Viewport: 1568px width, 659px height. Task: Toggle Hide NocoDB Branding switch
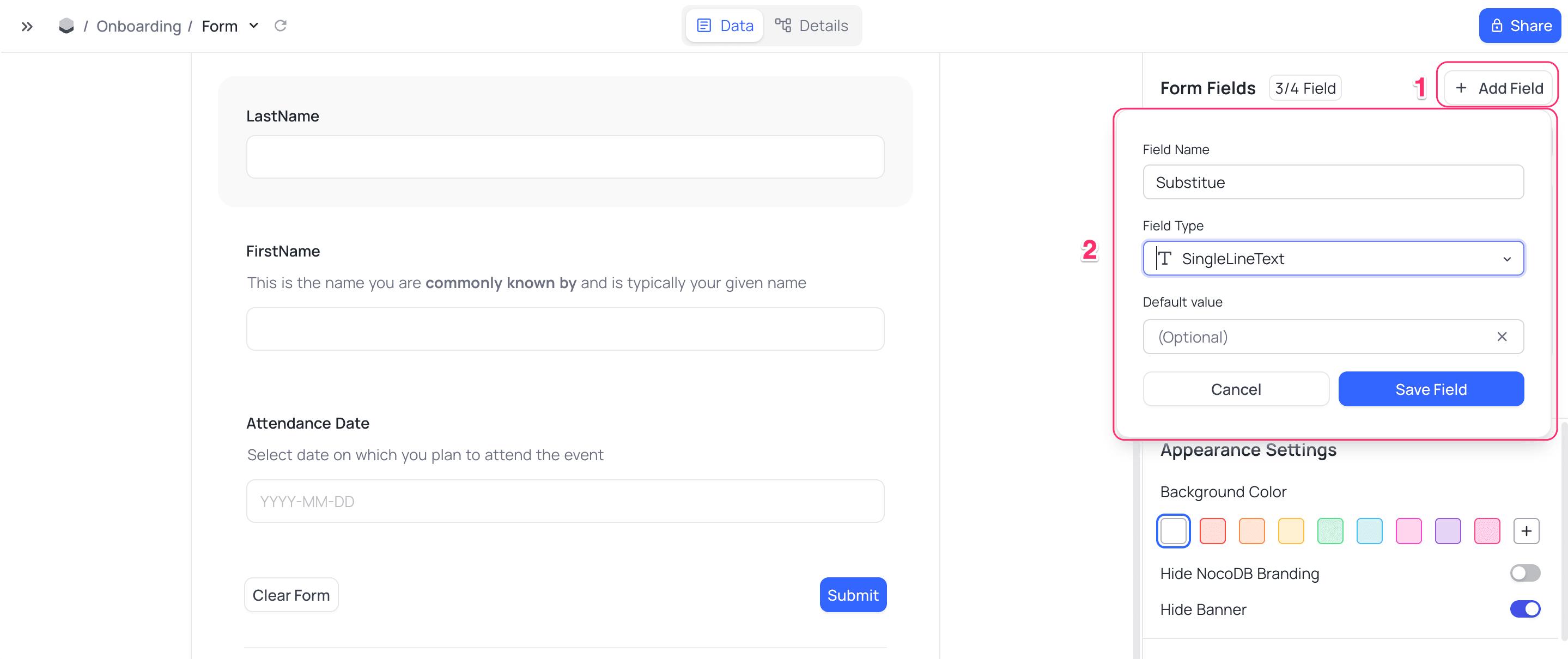pos(1525,573)
